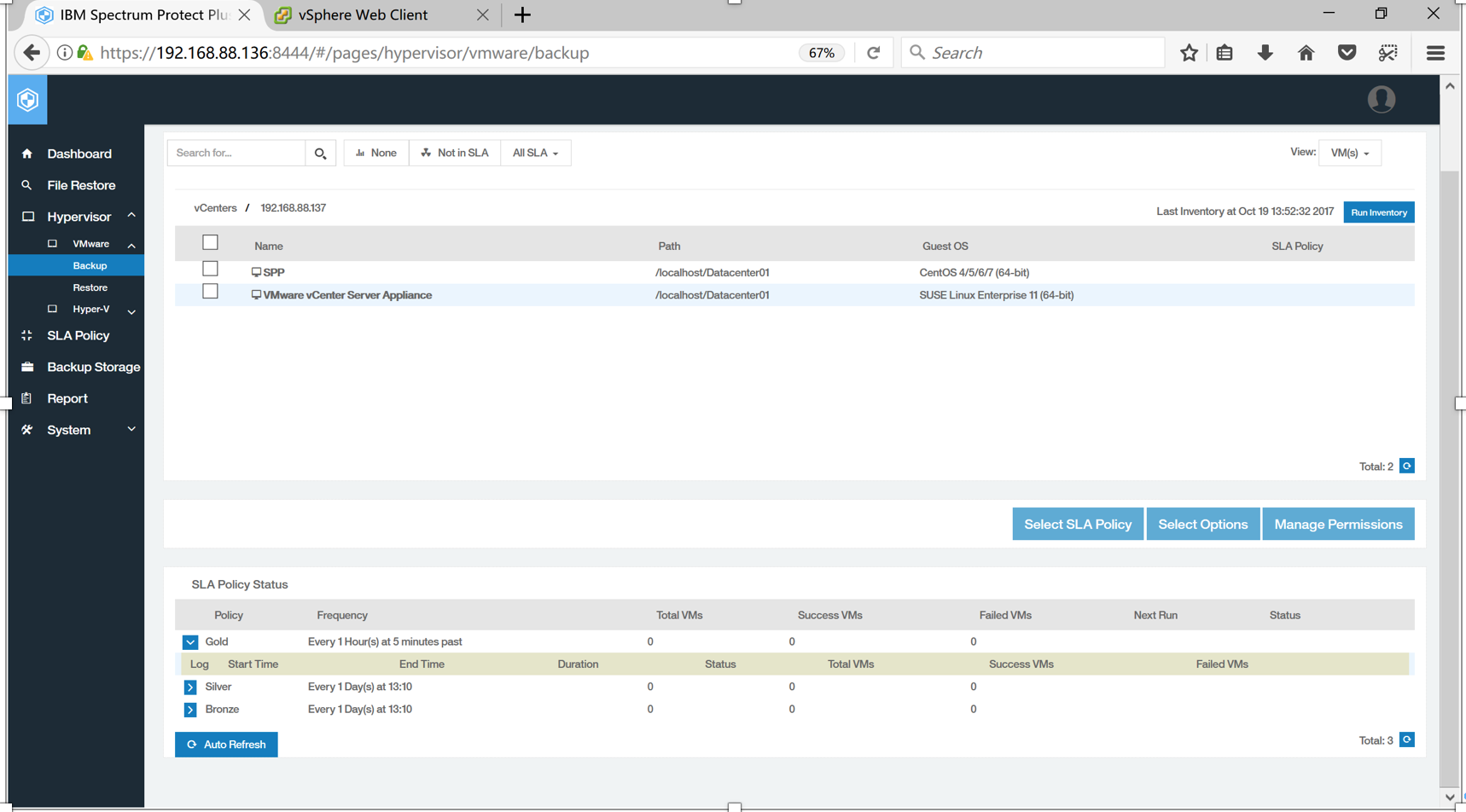The width and height of the screenshot is (1466, 812).
Task: Open a new browser tab with plus icon
Action: pos(522,15)
